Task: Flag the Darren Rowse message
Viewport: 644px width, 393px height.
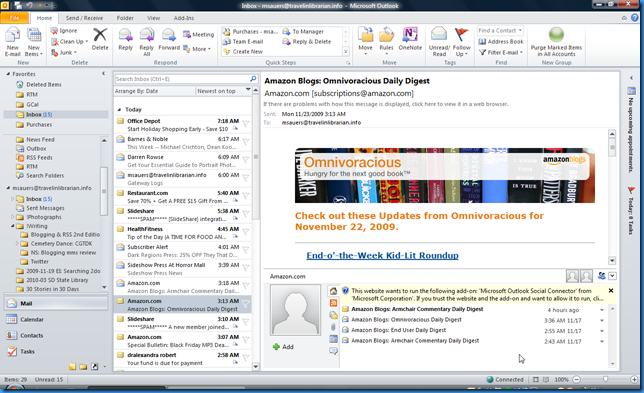Action: (246, 160)
